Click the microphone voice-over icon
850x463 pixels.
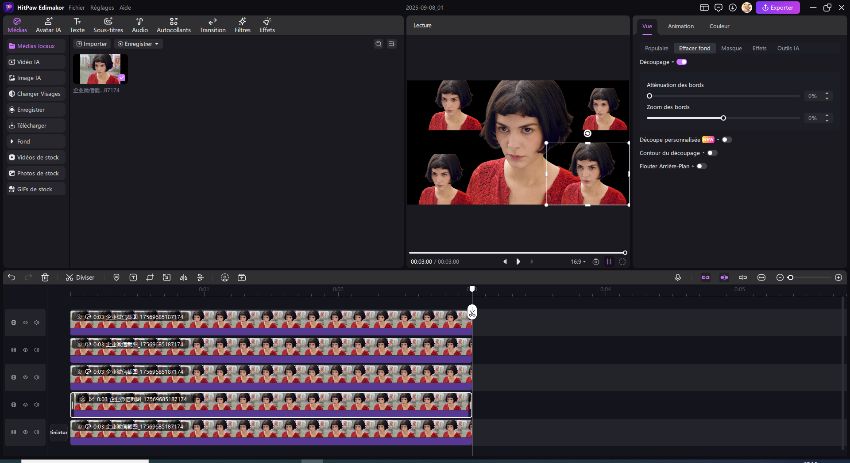click(678, 277)
